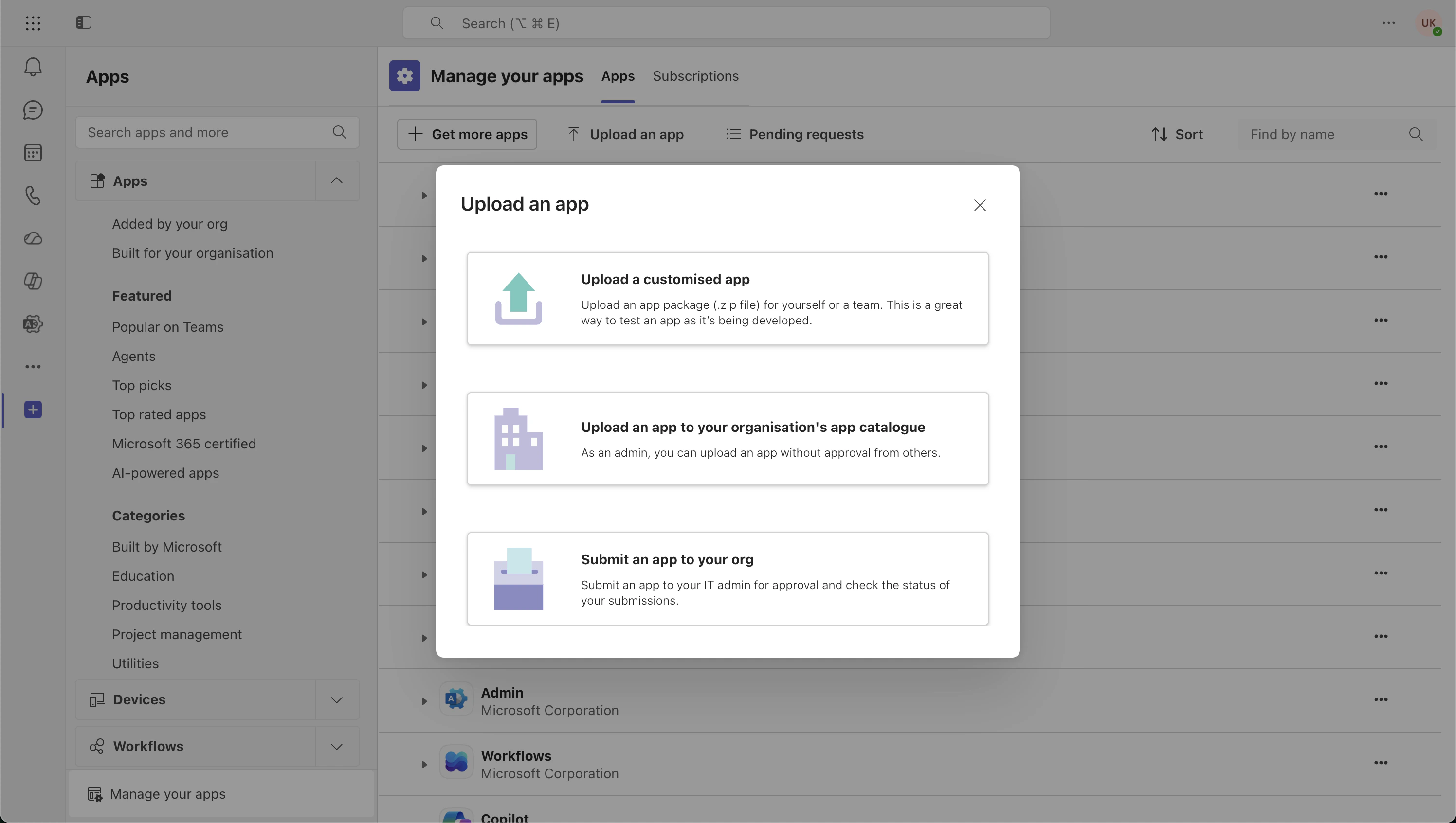This screenshot has height=823, width=1456.
Task: Open the Copilot icon in the rail
Action: point(33,281)
